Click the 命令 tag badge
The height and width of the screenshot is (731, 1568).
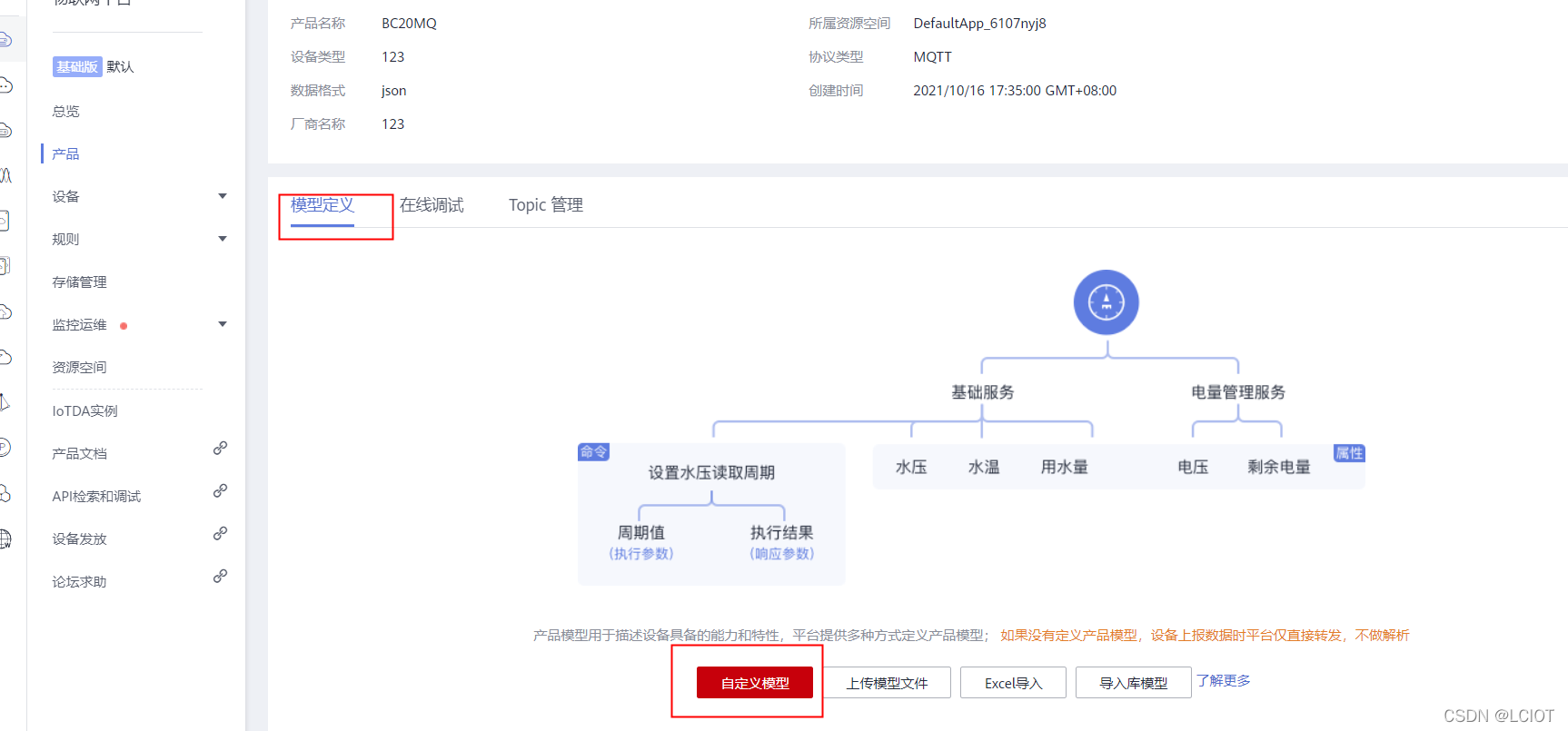coord(594,451)
